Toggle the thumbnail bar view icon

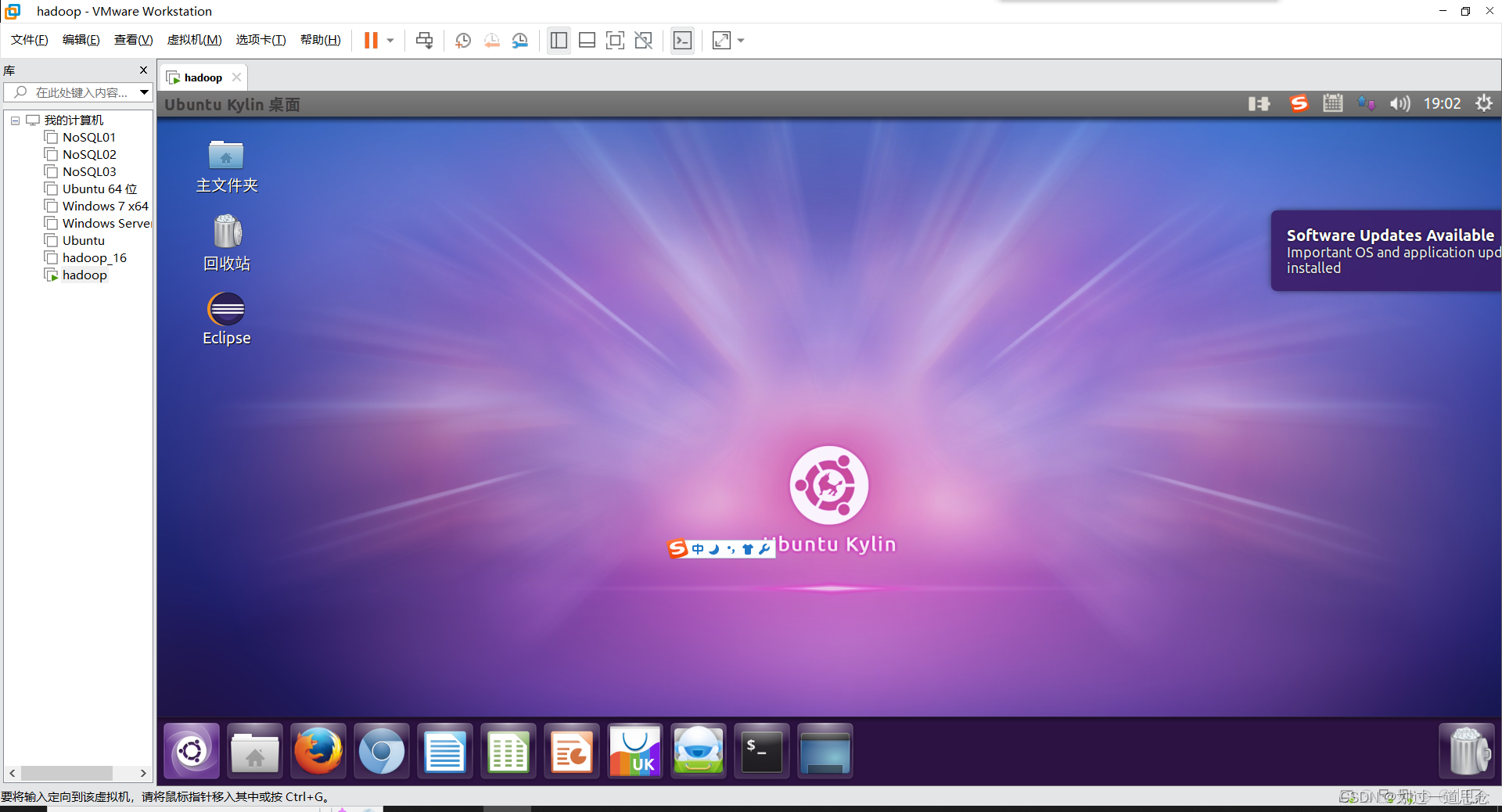[x=587, y=40]
